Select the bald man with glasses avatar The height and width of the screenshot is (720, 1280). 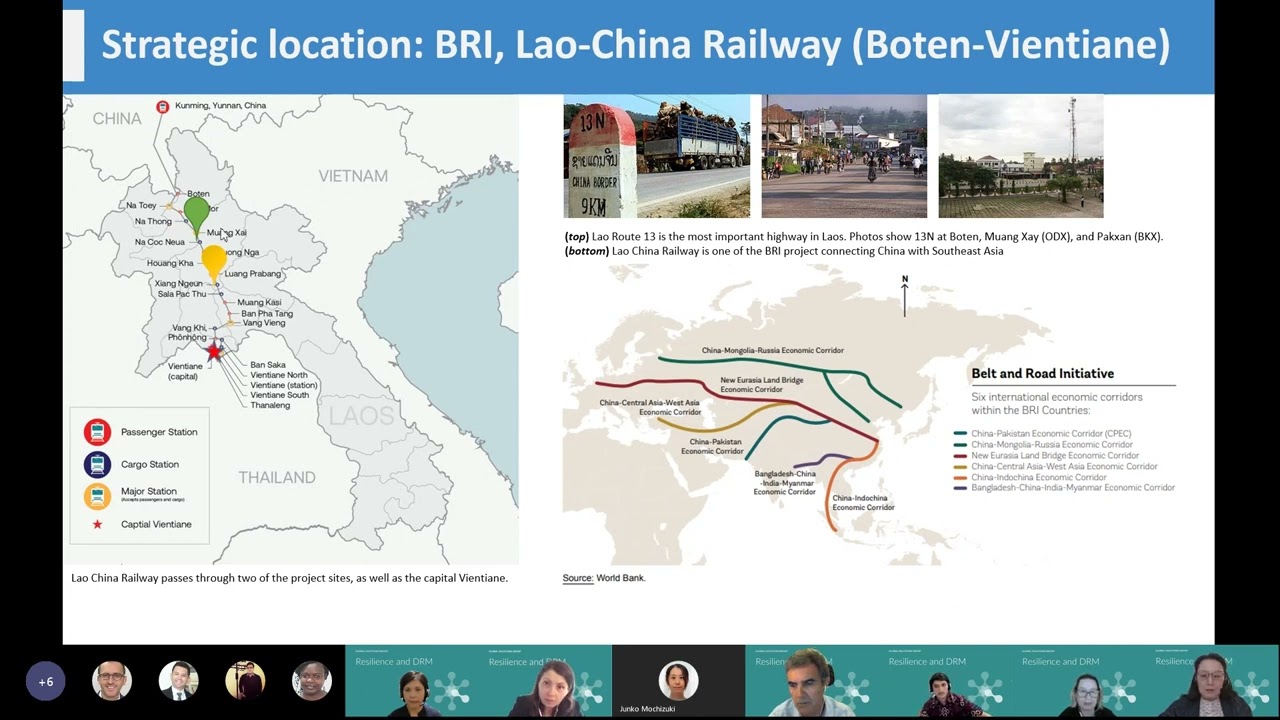coord(112,681)
